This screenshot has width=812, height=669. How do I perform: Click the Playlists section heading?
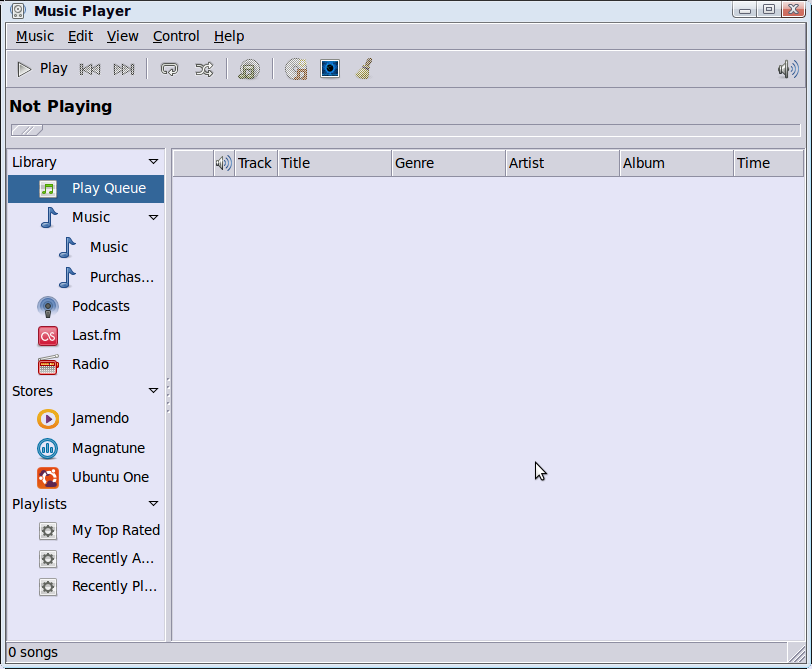pyautogui.click(x=39, y=504)
